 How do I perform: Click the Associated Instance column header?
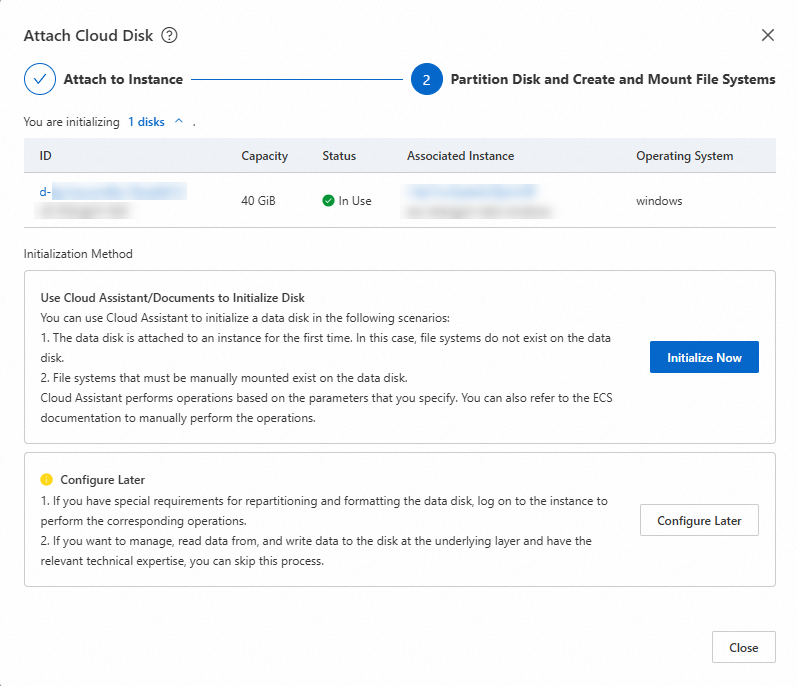pos(460,156)
